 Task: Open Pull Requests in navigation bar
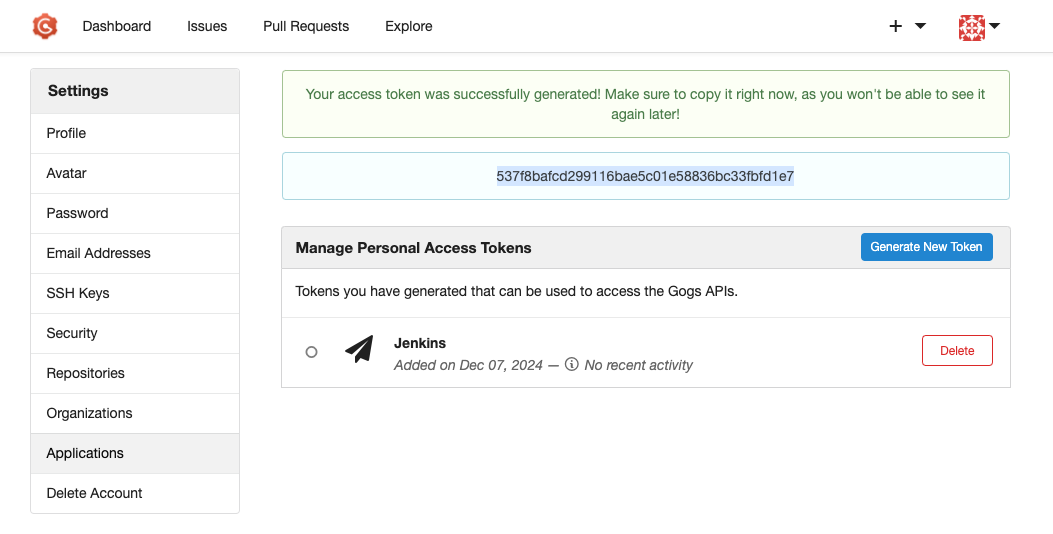click(x=306, y=26)
